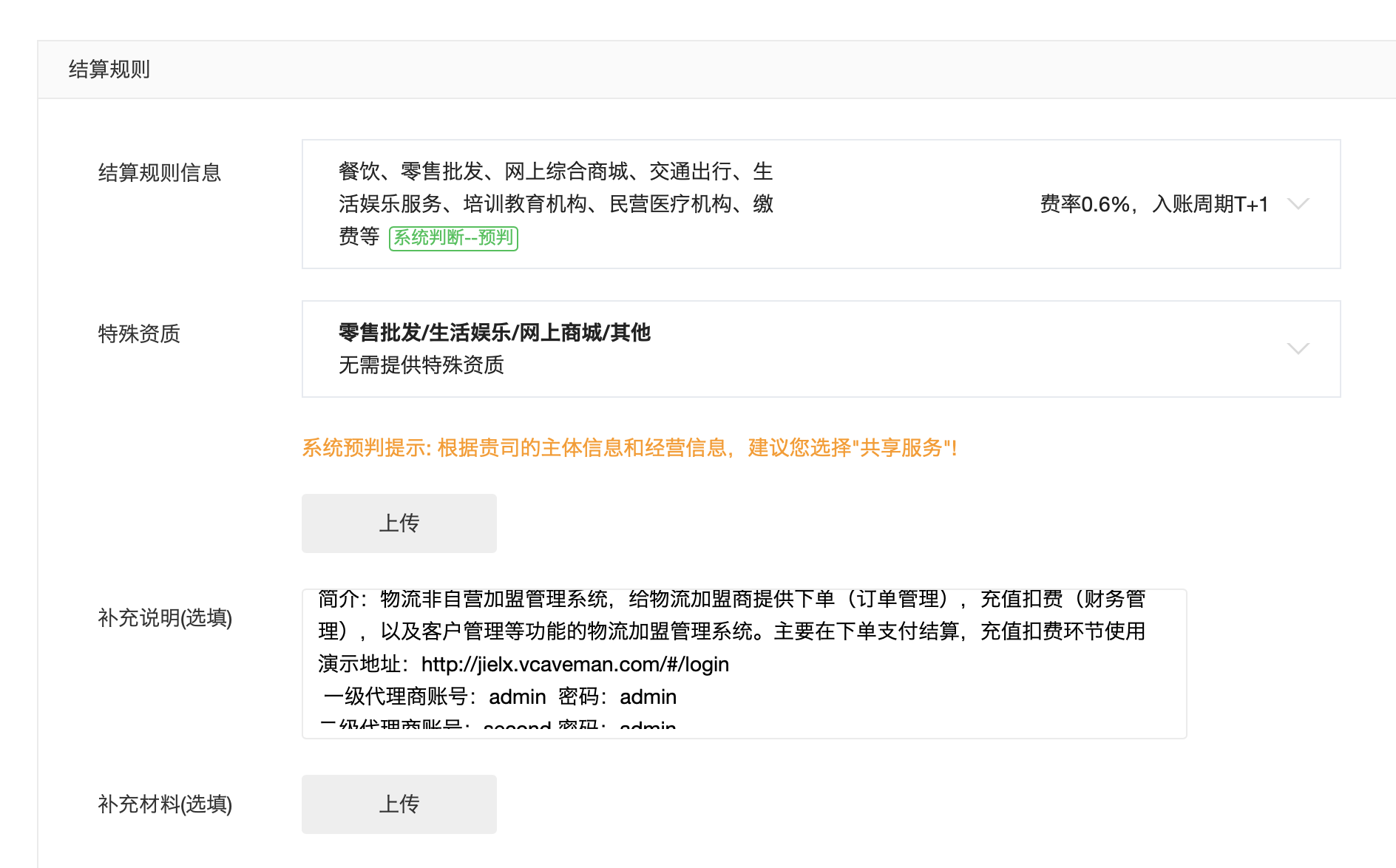Click the 结算规则 section header
The image size is (1396, 868).
[109, 69]
